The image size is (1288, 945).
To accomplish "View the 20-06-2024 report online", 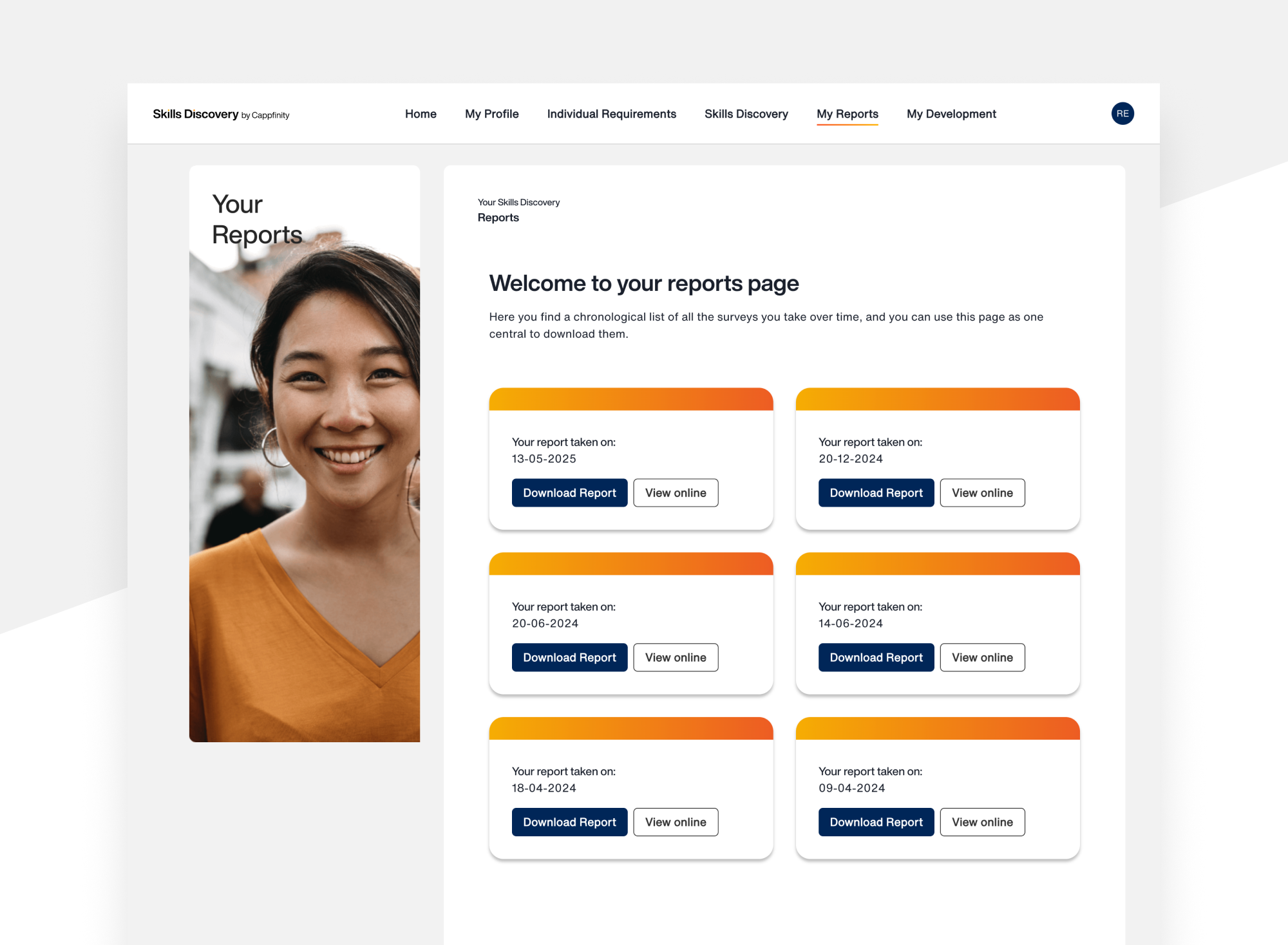I will click(x=676, y=657).
